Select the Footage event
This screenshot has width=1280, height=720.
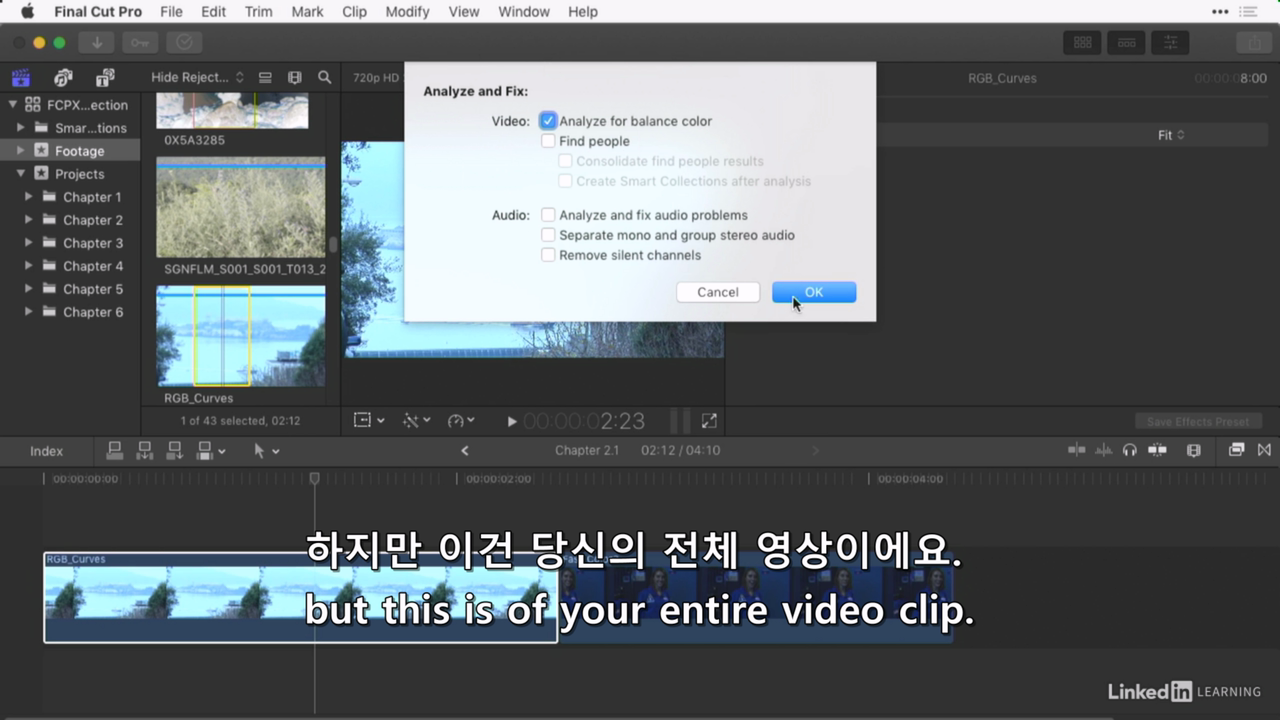70,151
